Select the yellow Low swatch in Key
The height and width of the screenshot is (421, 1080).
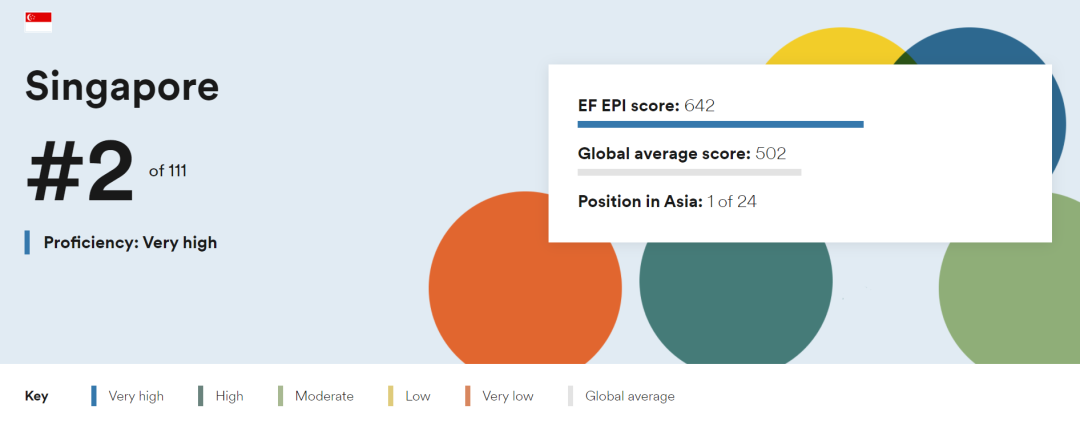point(391,396)
